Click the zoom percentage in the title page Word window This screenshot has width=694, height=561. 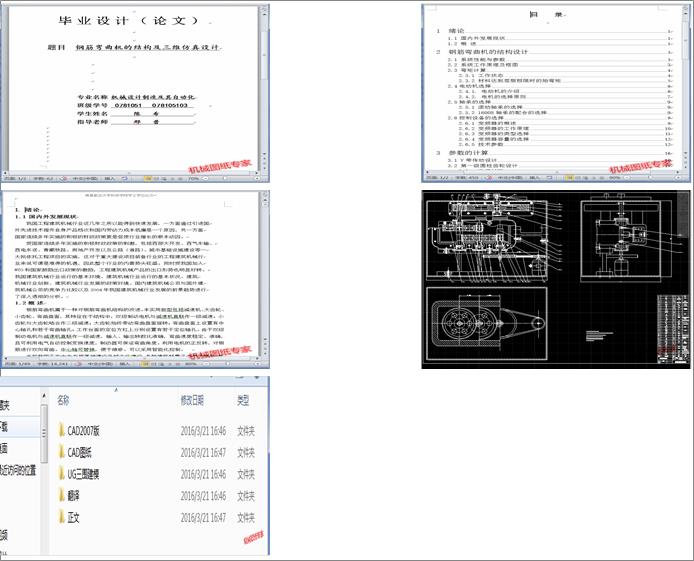pos(193,178)
